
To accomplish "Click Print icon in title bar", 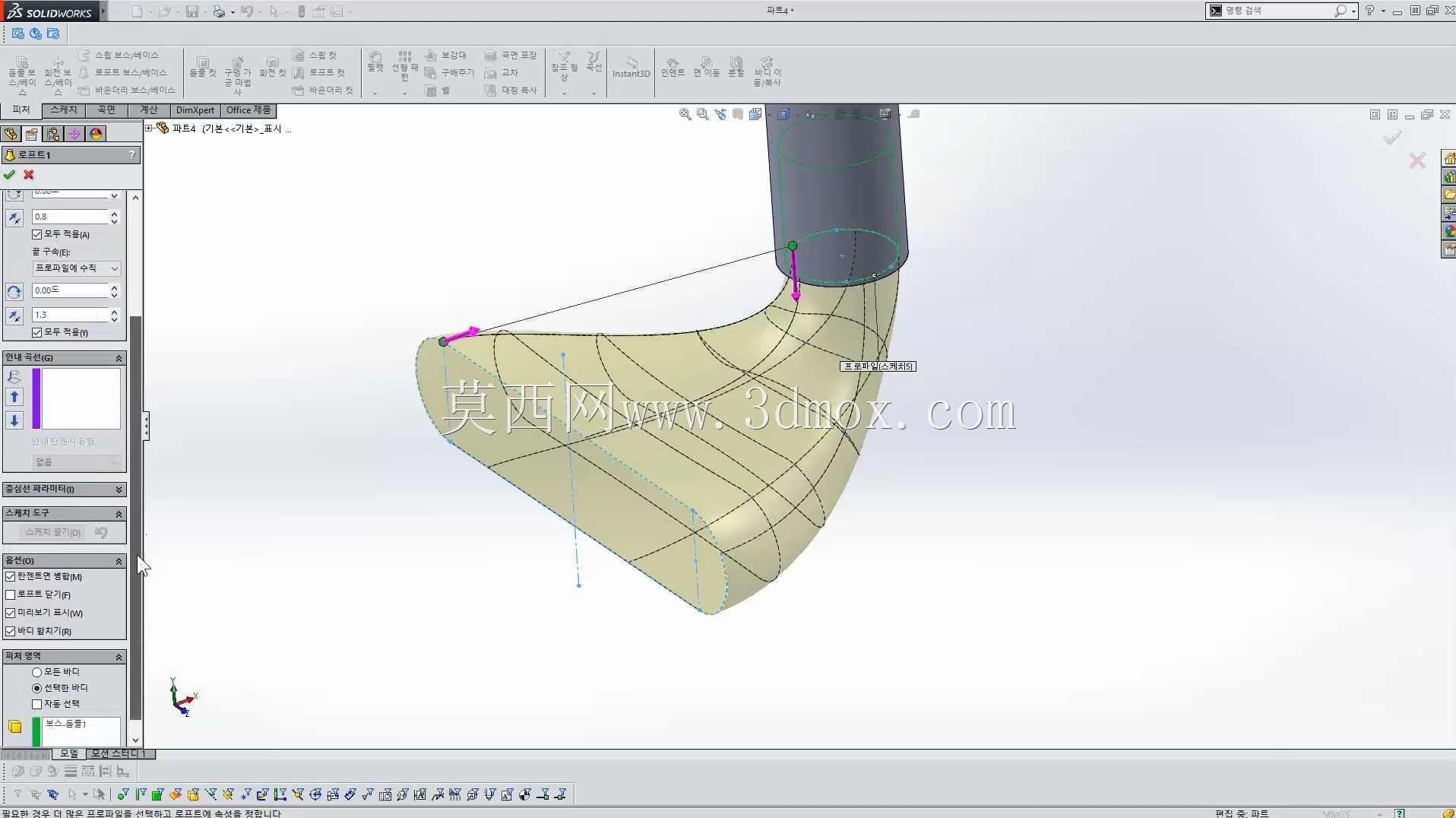I will [x=219, y=11].
